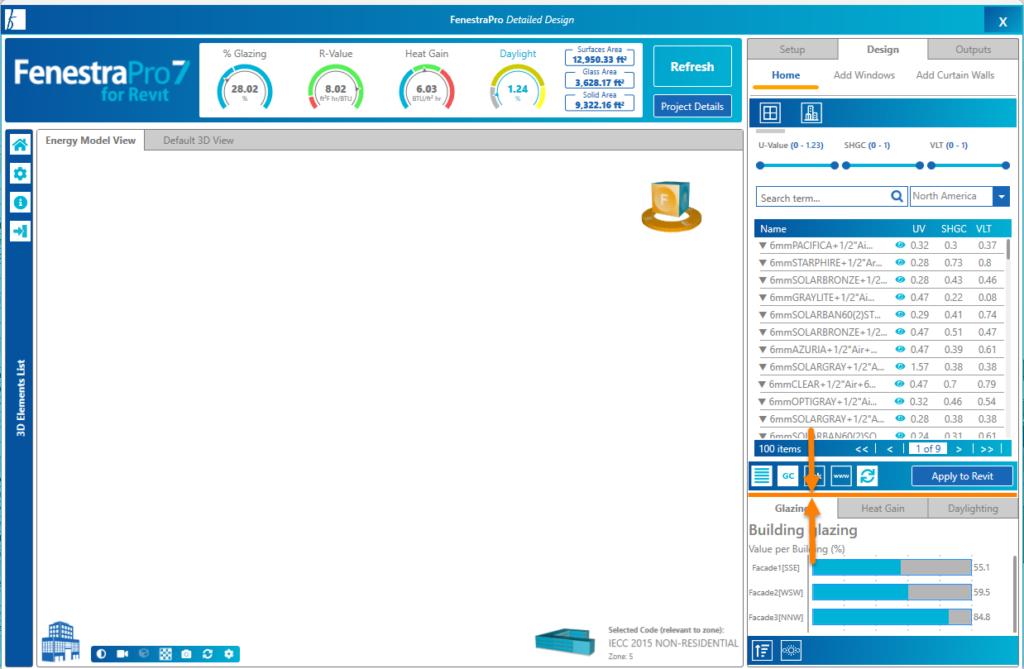Expand the 3D Elements List side panel
The width and height of the screenshot is (1024, 669).
[x=20, y=398]
